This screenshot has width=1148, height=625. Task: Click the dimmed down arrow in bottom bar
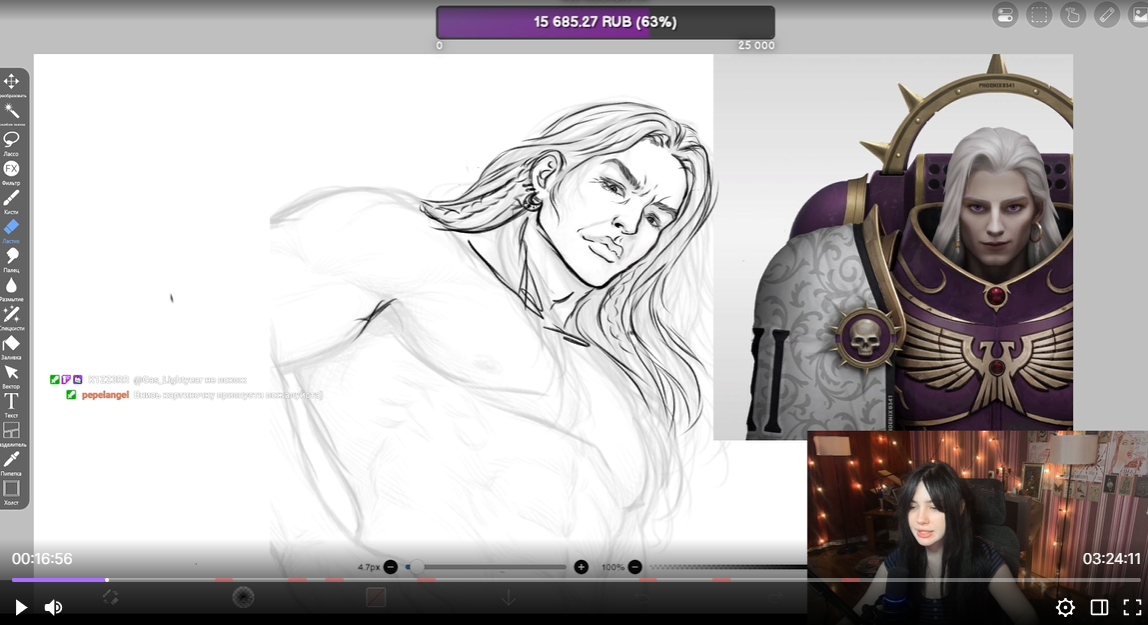pos(508,598)
